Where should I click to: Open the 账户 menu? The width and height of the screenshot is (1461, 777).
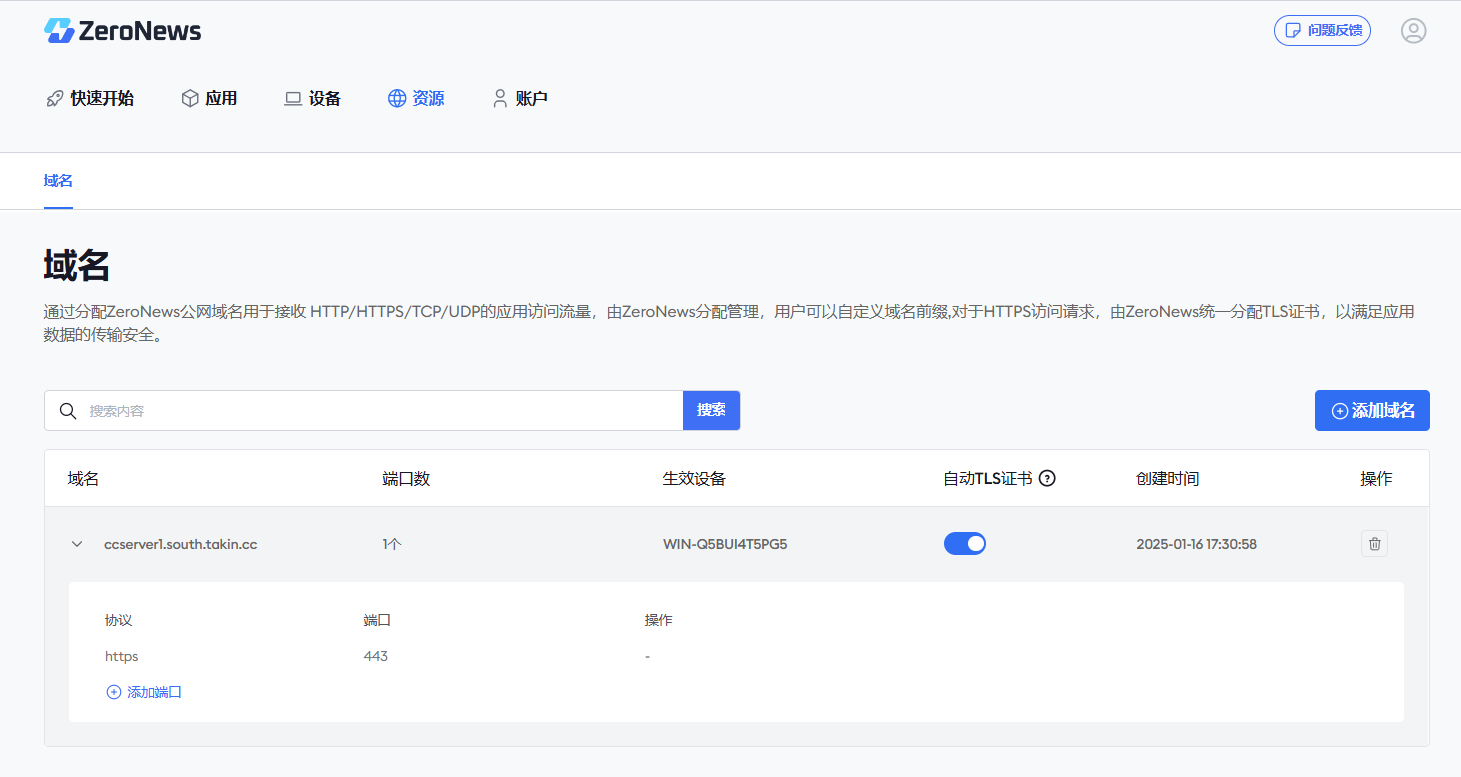520,99
